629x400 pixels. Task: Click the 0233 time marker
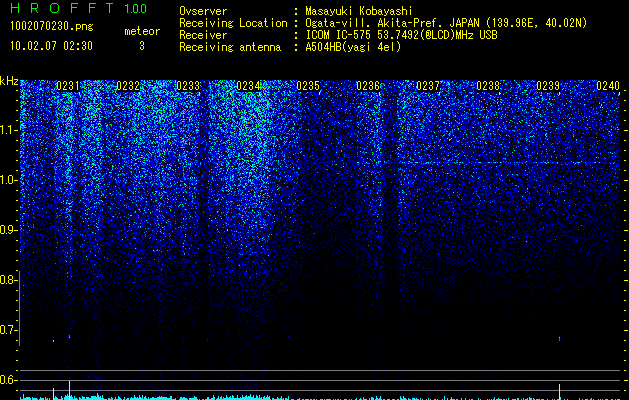pyautogui.click(x=188, y=86)
